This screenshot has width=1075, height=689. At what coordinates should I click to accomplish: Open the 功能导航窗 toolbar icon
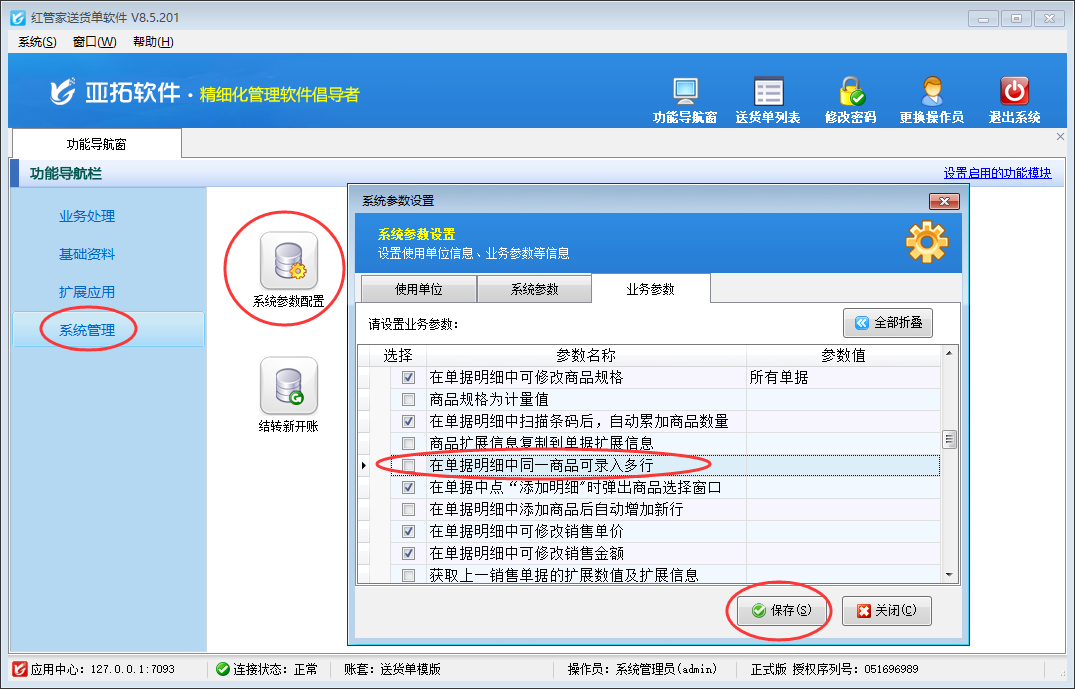[685, 93]
